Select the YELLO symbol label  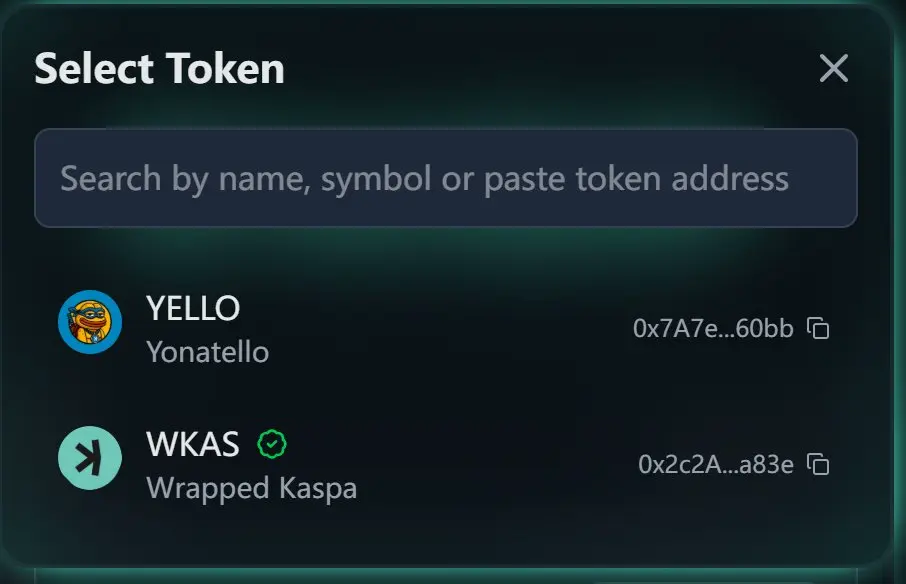193,308
